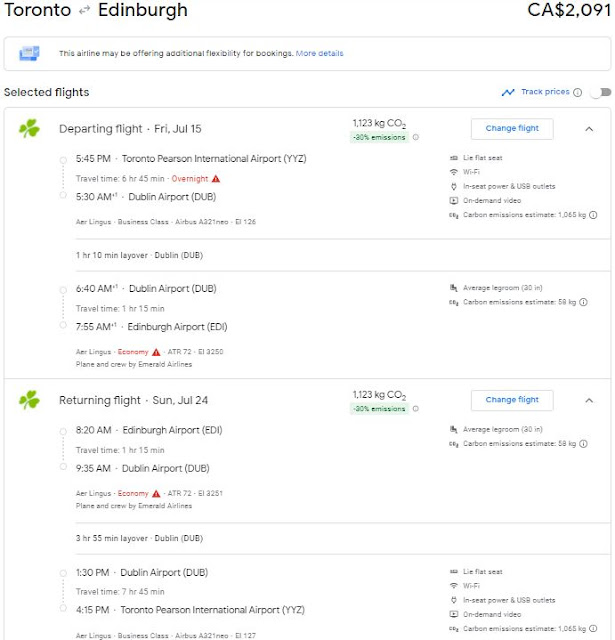Collapse the Returning flight details
This screenshot has height=640, width=615.
589,400
